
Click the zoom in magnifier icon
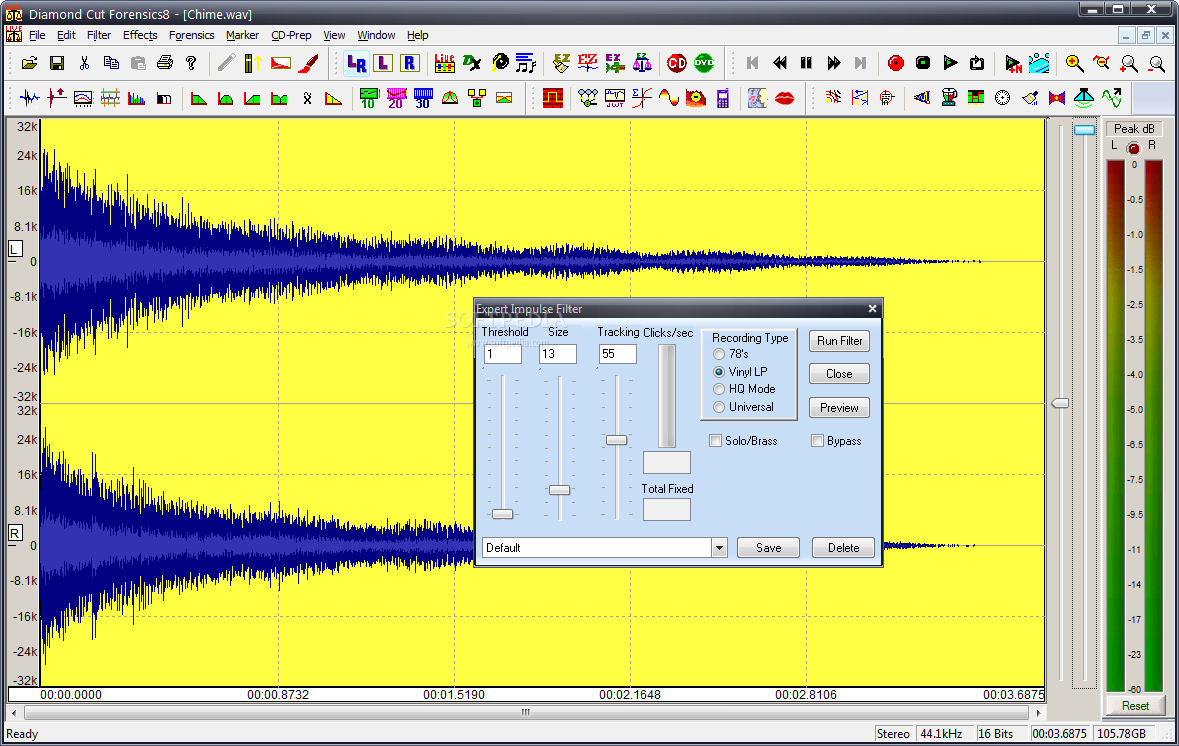coord(1074,63)
